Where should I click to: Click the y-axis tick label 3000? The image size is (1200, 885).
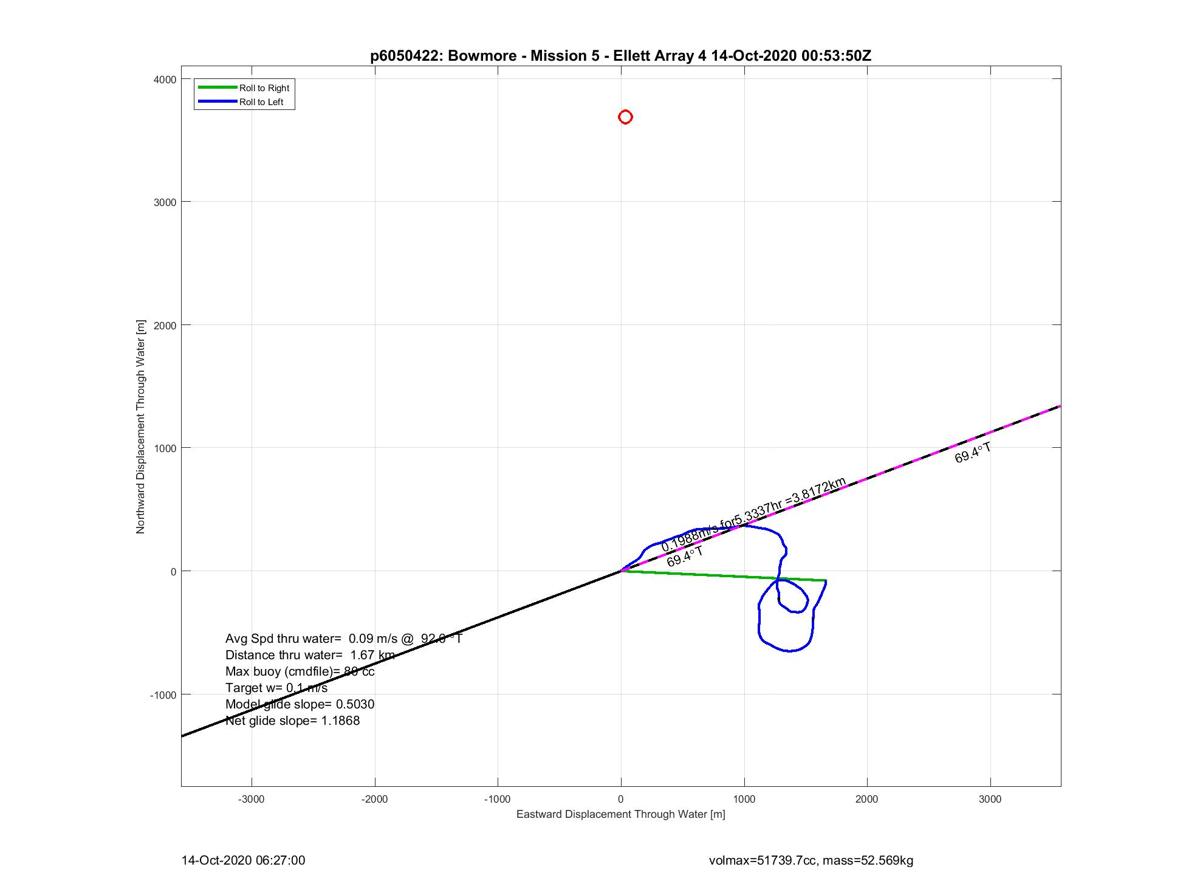(165, 202)
